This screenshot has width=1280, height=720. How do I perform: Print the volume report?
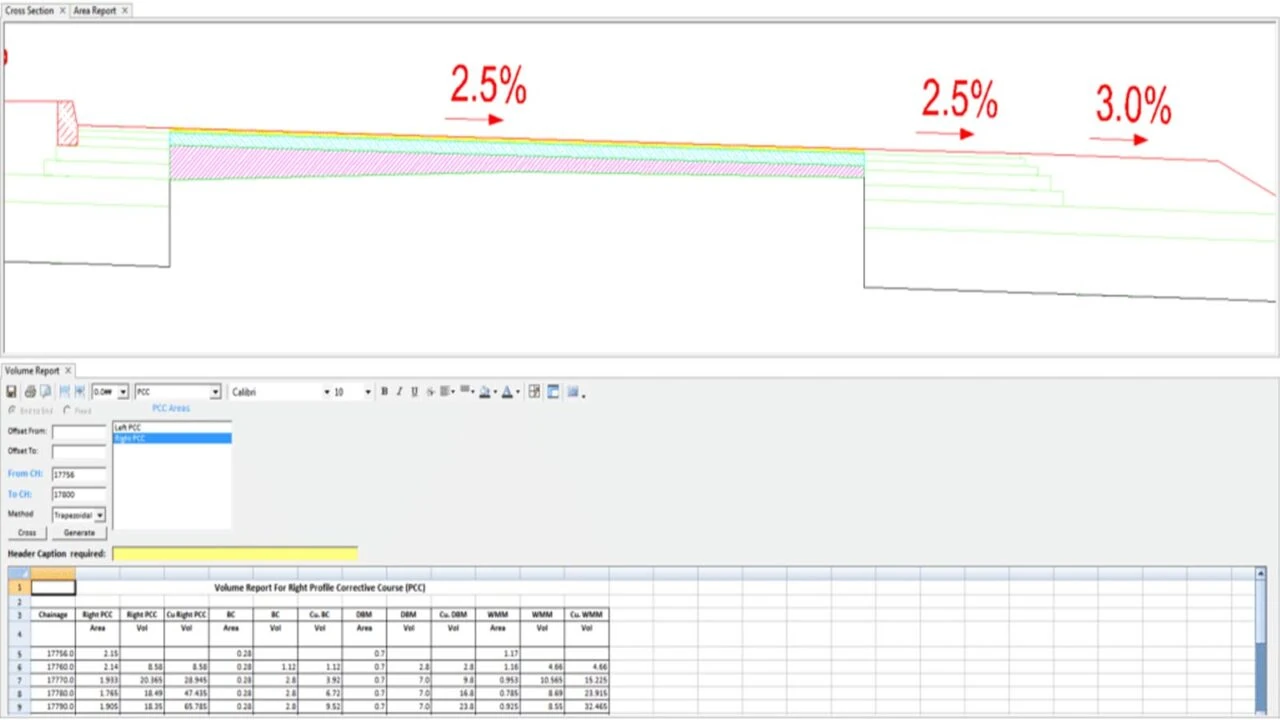[31, 392]
